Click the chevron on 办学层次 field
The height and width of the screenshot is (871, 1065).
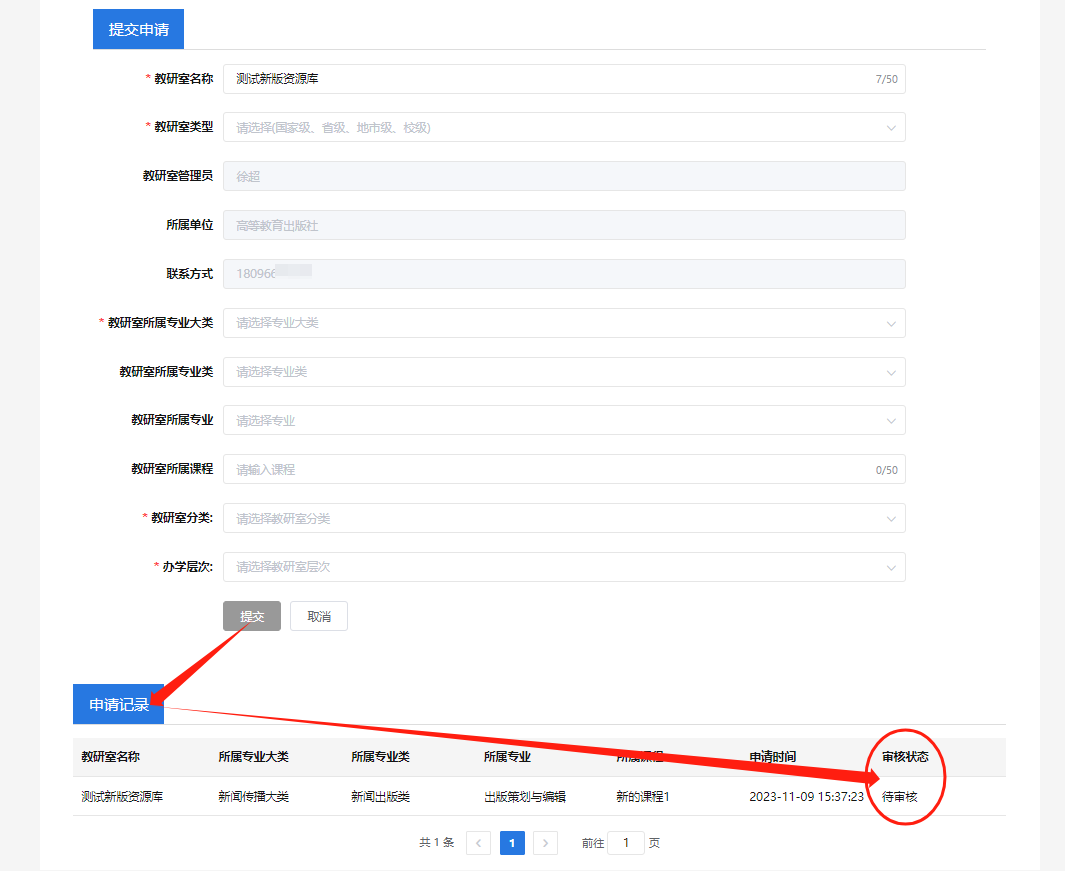click(892, 567)
